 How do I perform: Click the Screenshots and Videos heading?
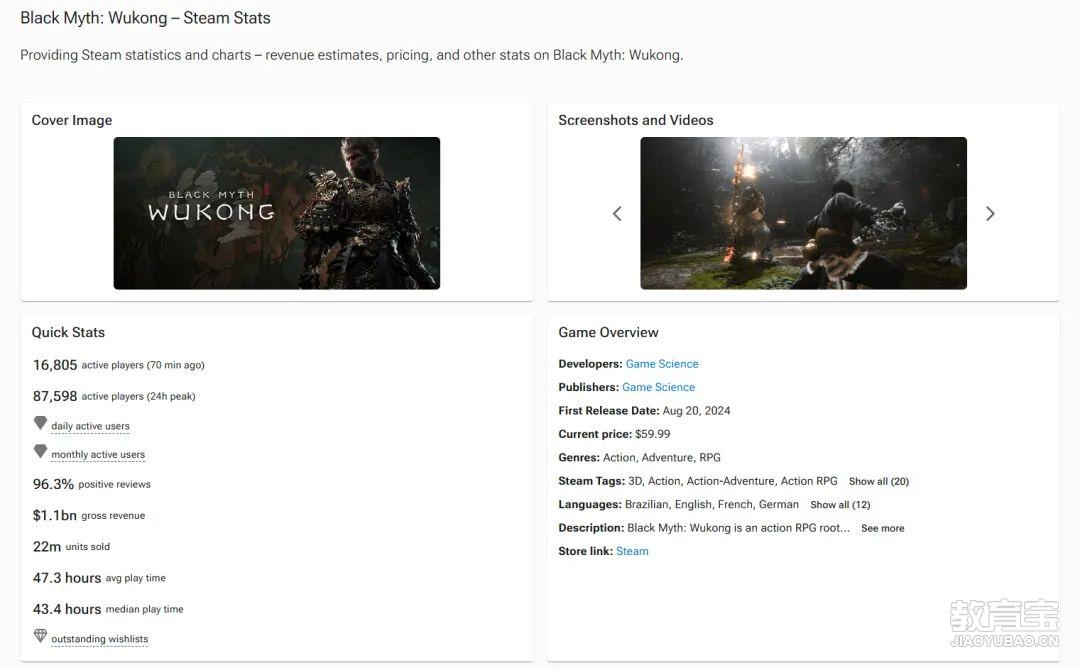point(636,120)
